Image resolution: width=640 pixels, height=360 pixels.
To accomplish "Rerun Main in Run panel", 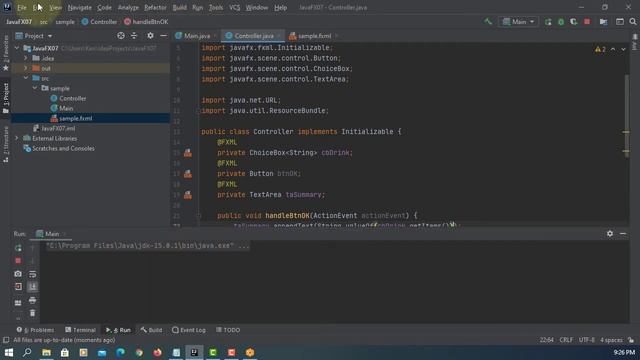I will tap(18, 248).
